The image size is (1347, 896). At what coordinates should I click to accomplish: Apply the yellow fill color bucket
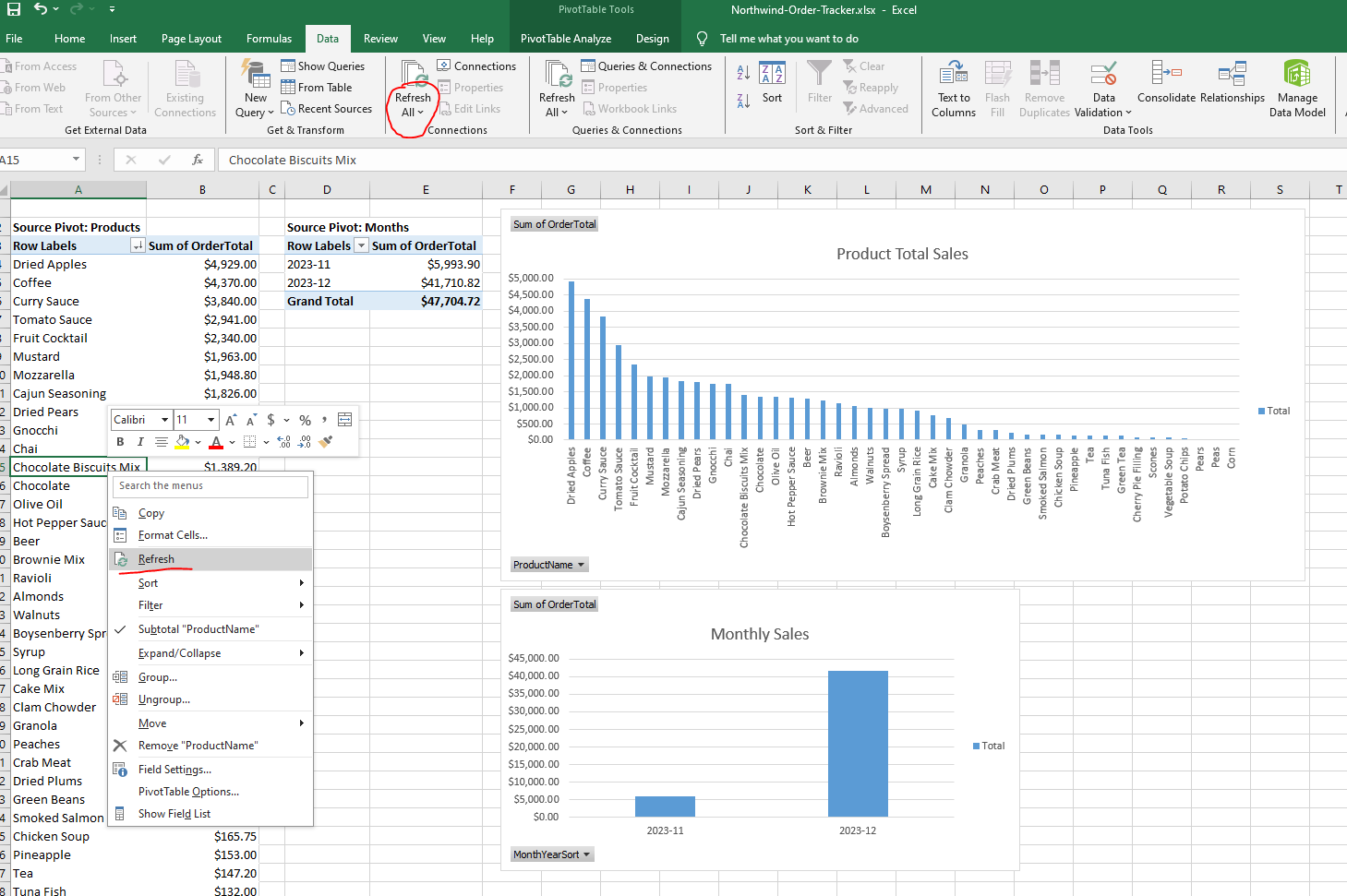(x=183, y=442)
